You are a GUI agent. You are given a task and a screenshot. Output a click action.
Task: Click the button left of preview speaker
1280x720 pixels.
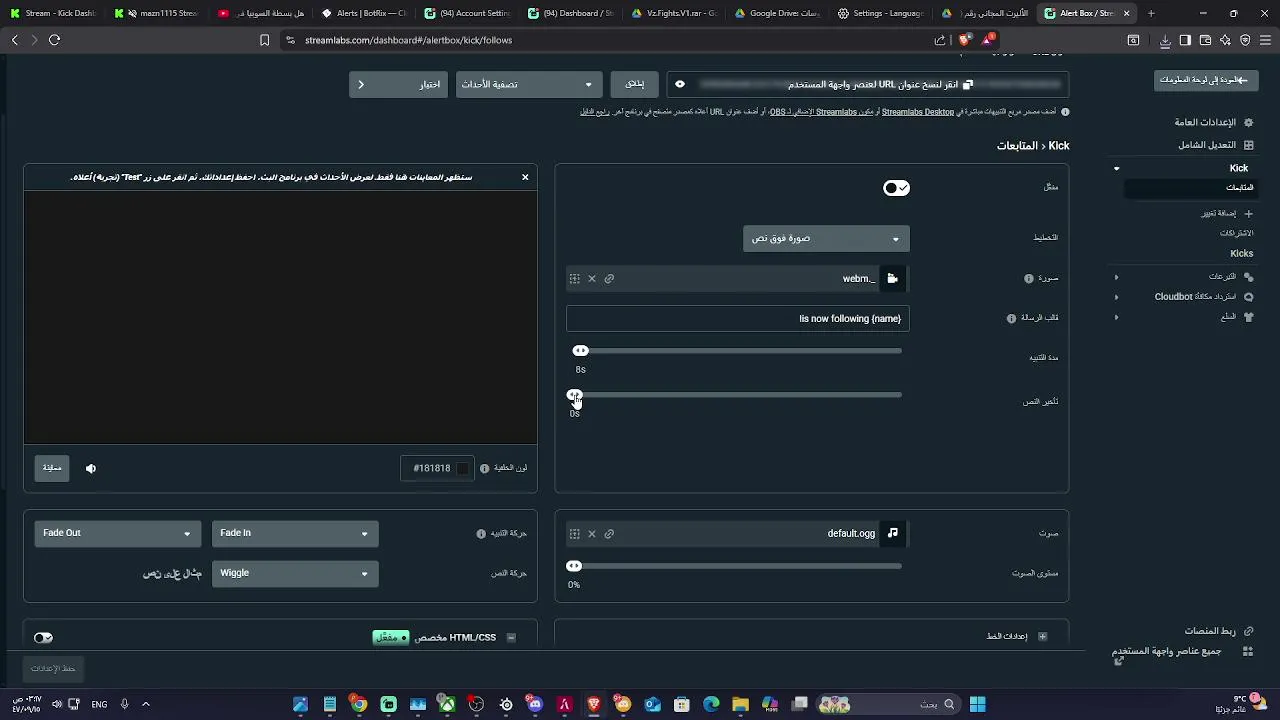pyautogui.click(x=52, y=468)
